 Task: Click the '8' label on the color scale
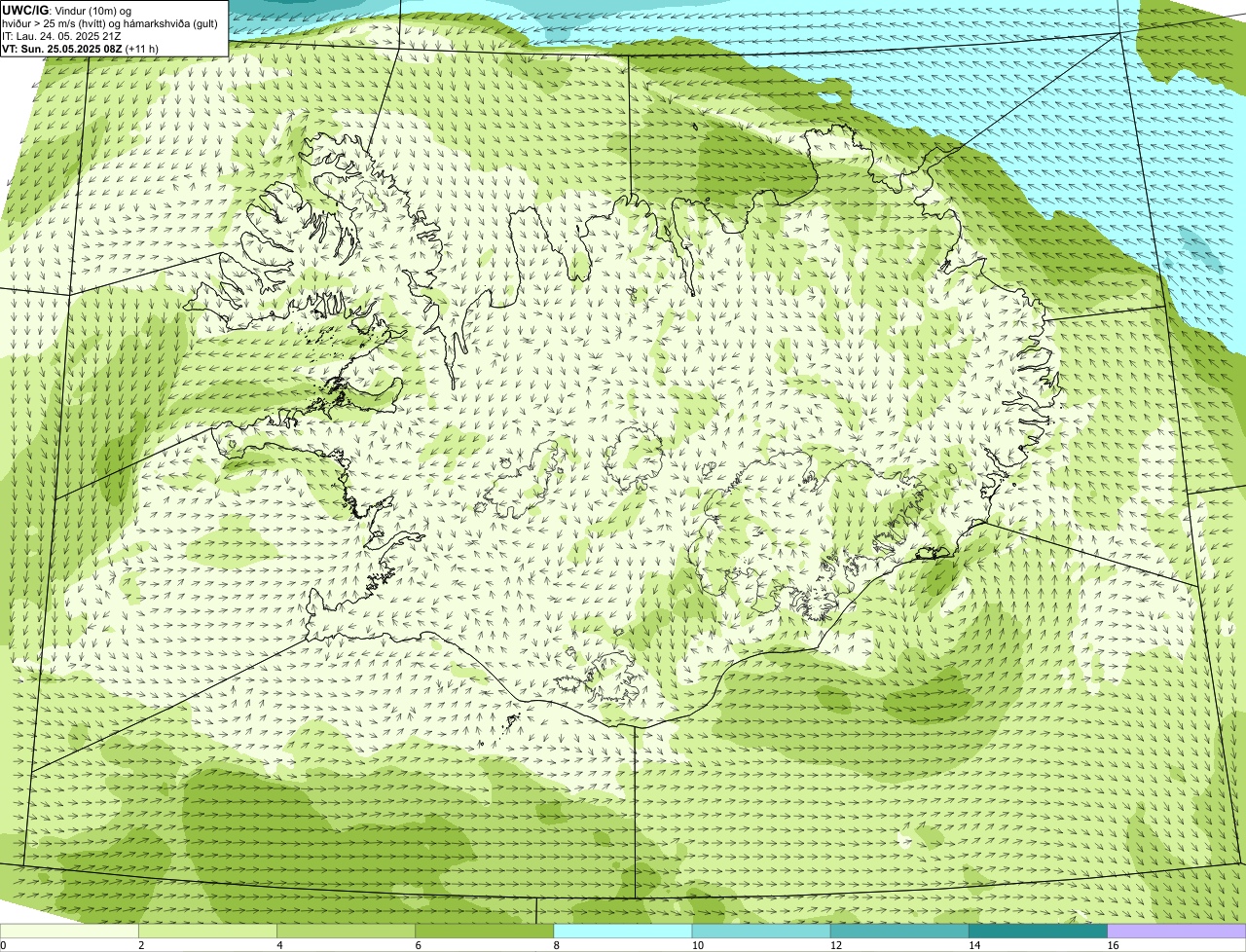click(x=556, y=945)
